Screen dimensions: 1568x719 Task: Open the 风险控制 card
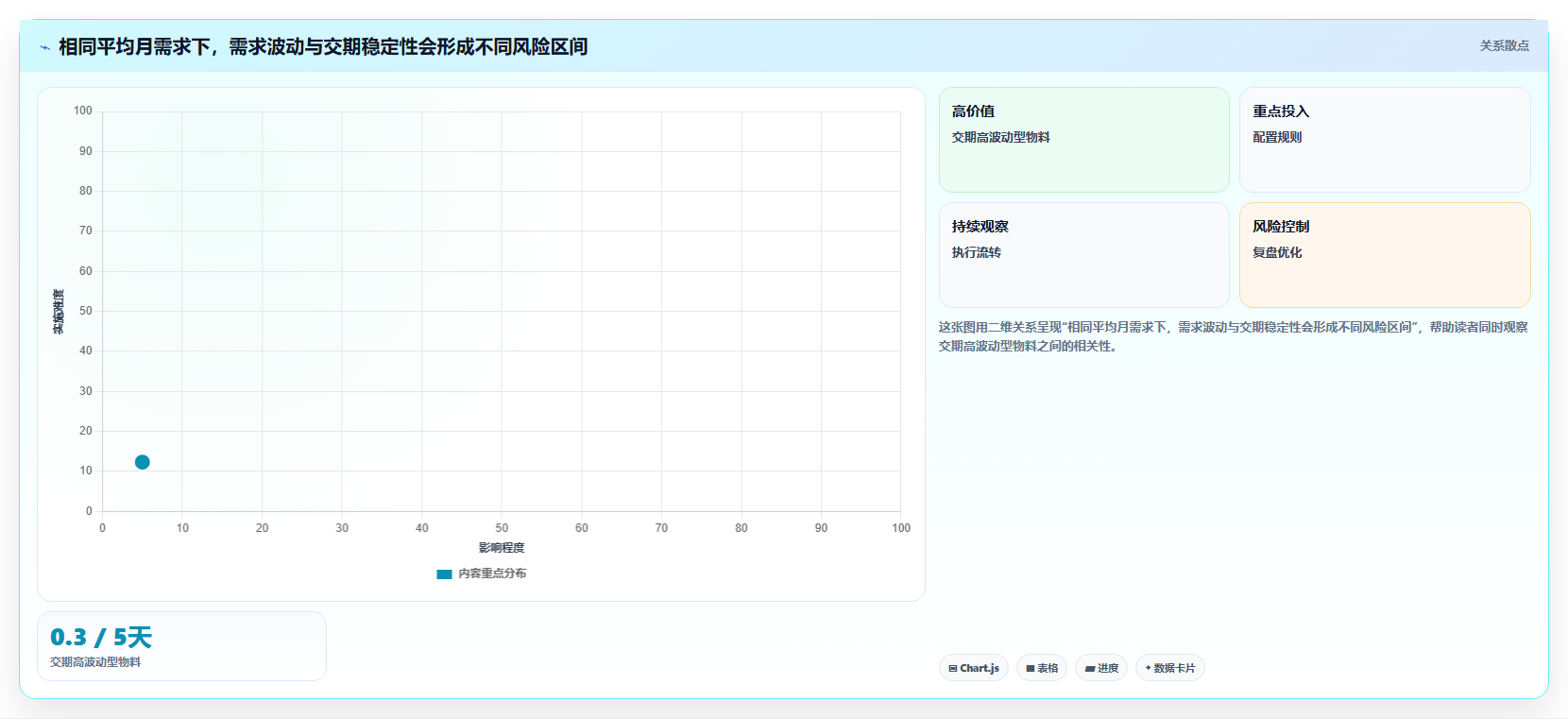coord(1385,255)
